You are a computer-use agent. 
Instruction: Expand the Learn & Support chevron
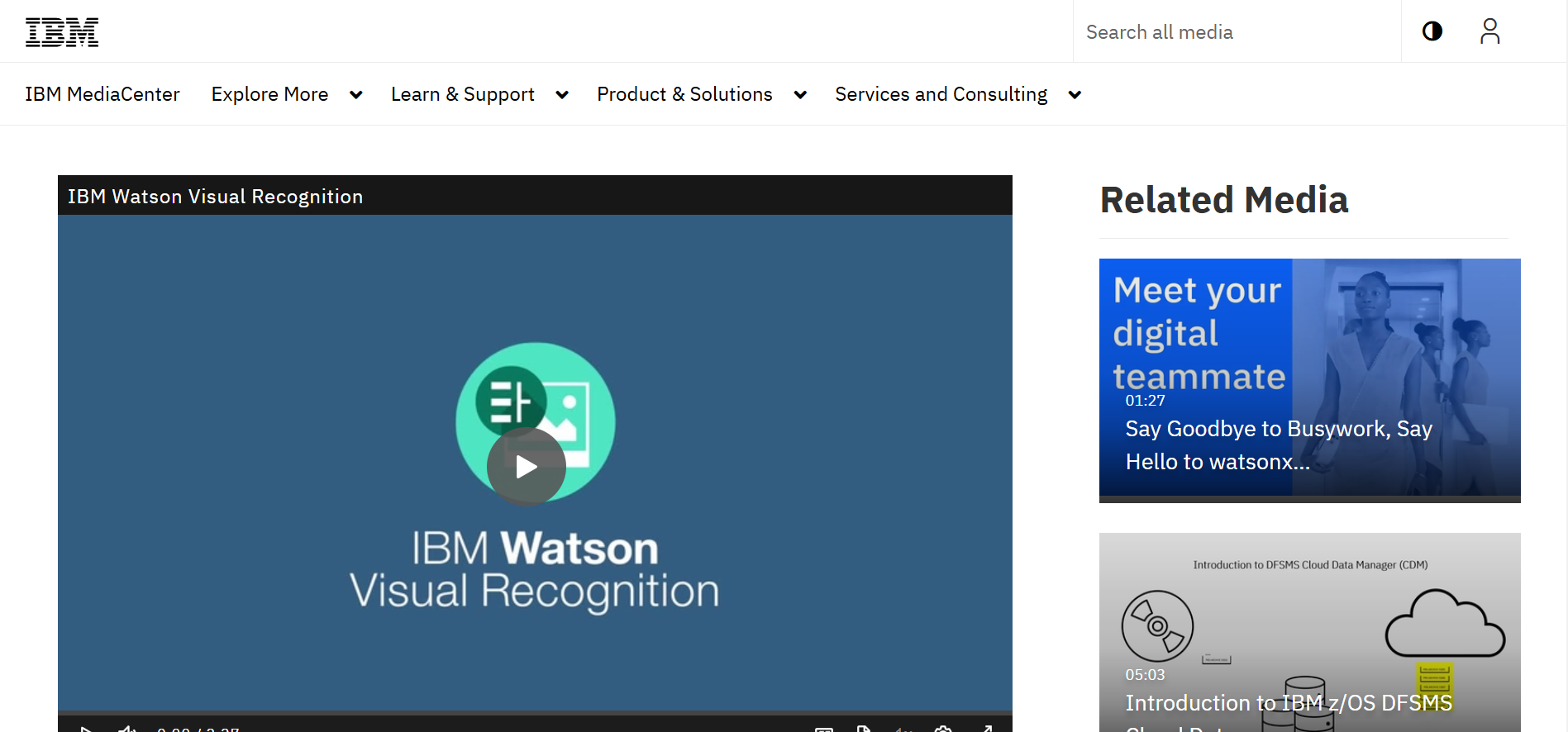point(562,95)
